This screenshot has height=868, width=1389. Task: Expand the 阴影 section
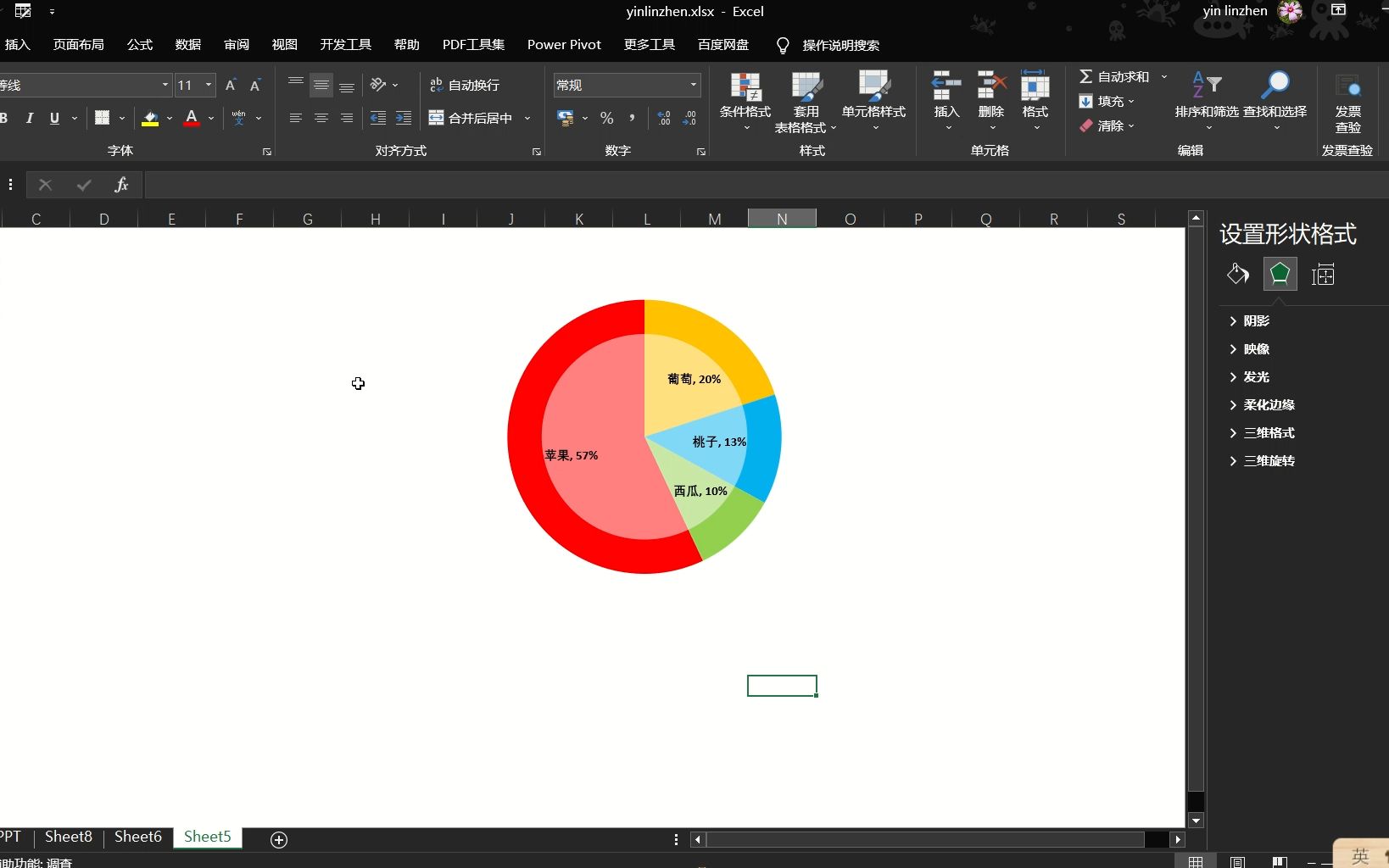[1257, 320]
